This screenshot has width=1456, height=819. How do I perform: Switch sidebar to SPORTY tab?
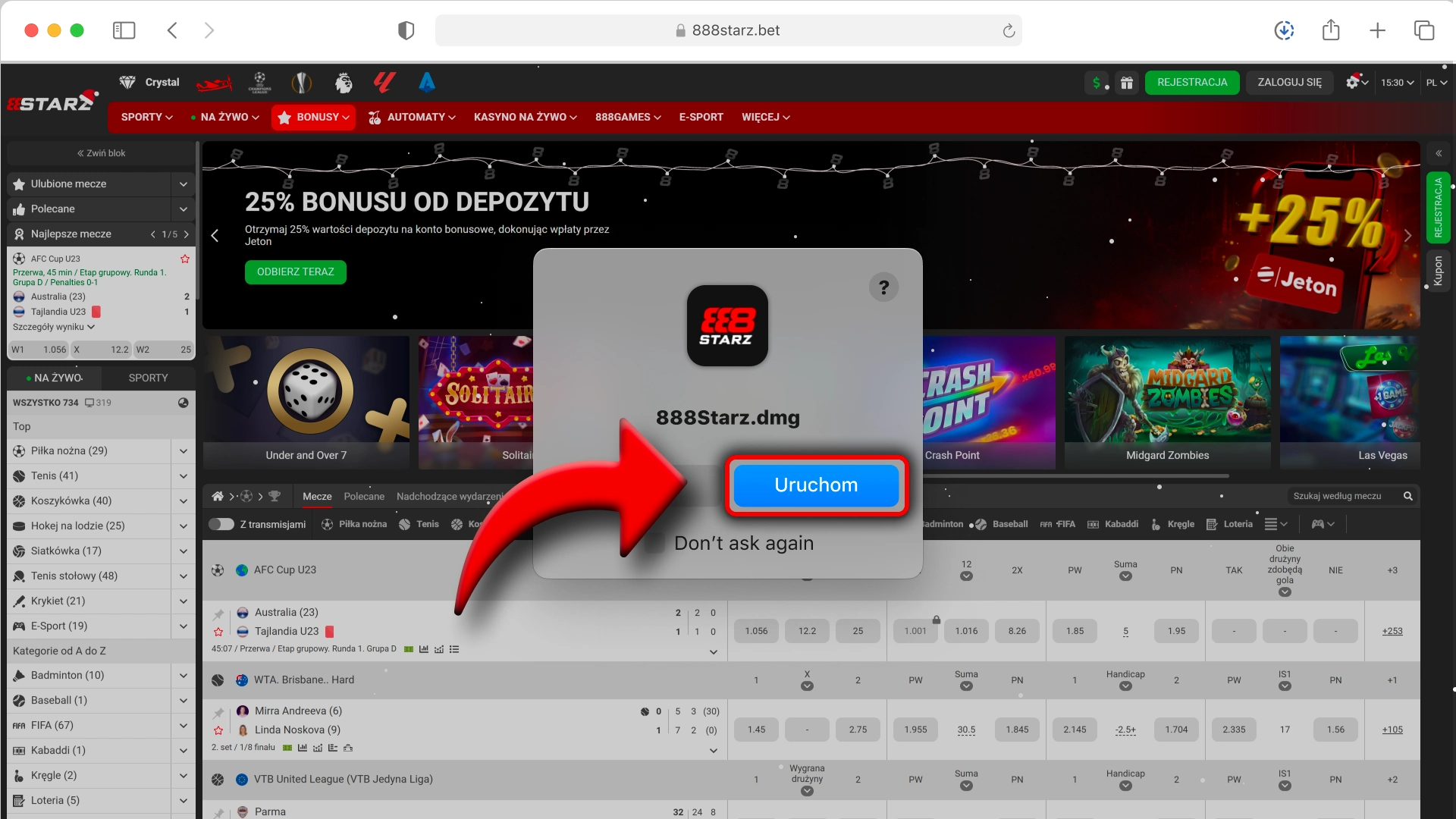(148, 378)
